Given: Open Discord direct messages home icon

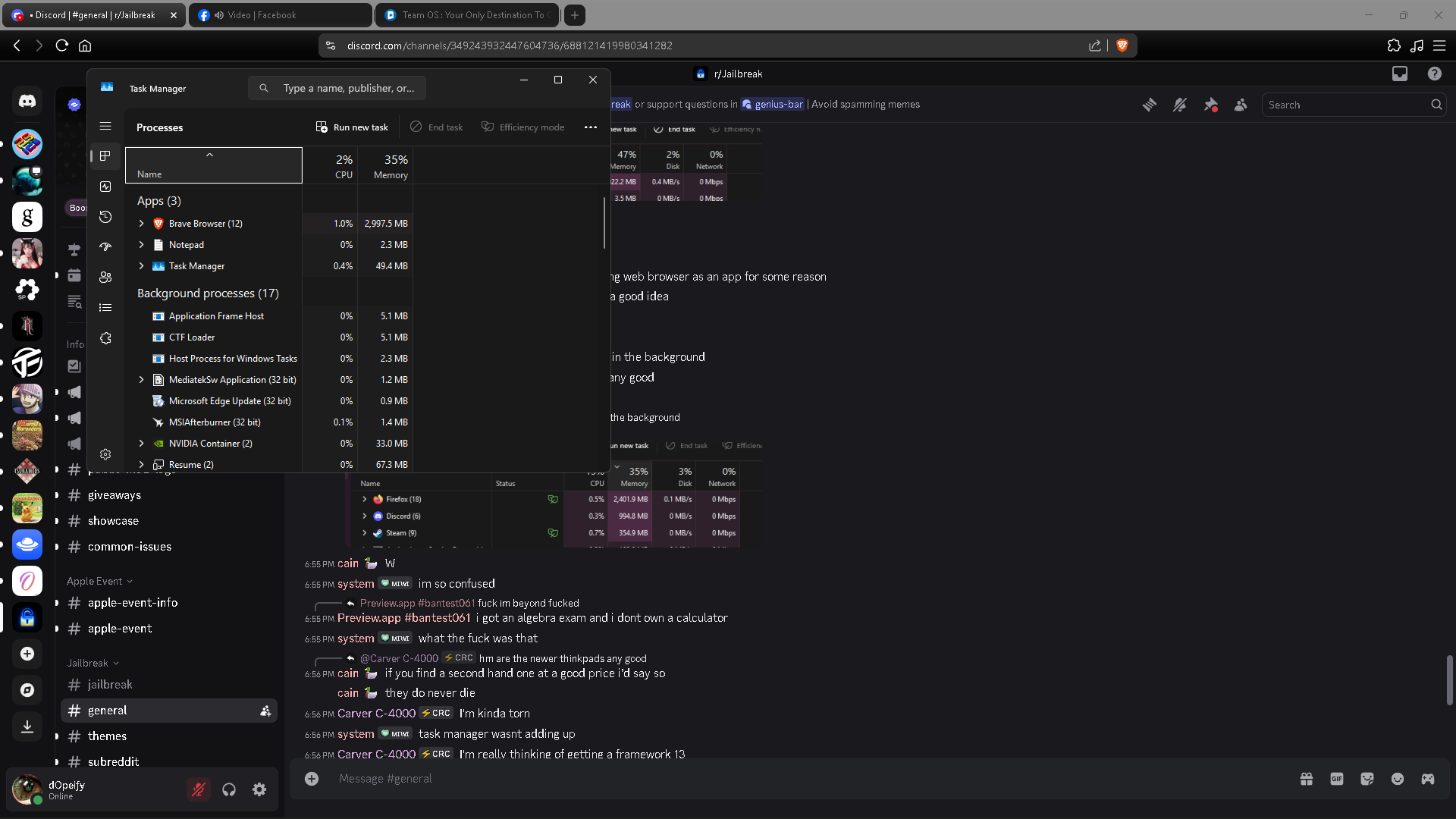Looking at the screenshot, I should click(27, 101).
